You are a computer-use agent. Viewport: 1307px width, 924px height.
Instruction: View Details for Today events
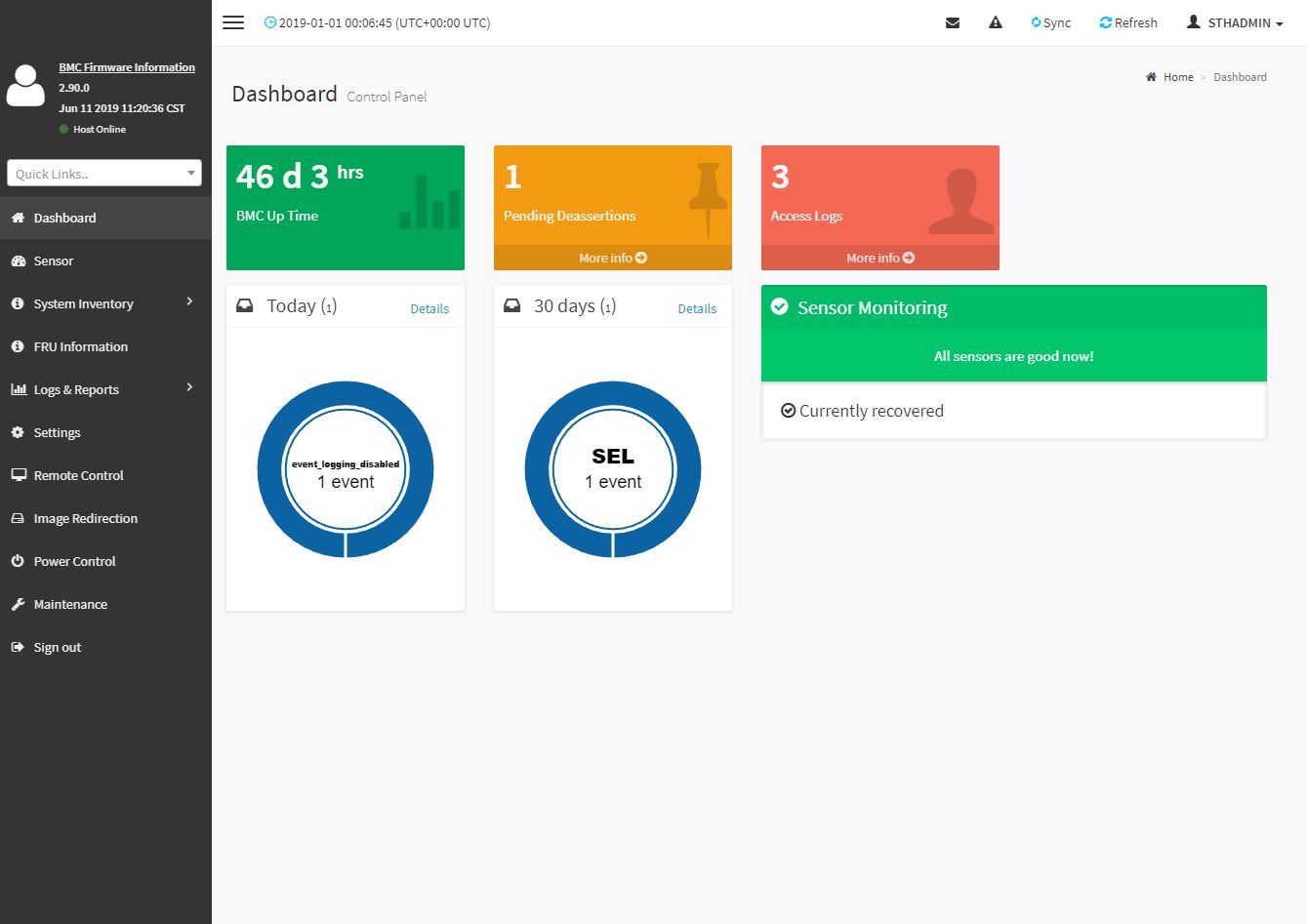429,308
